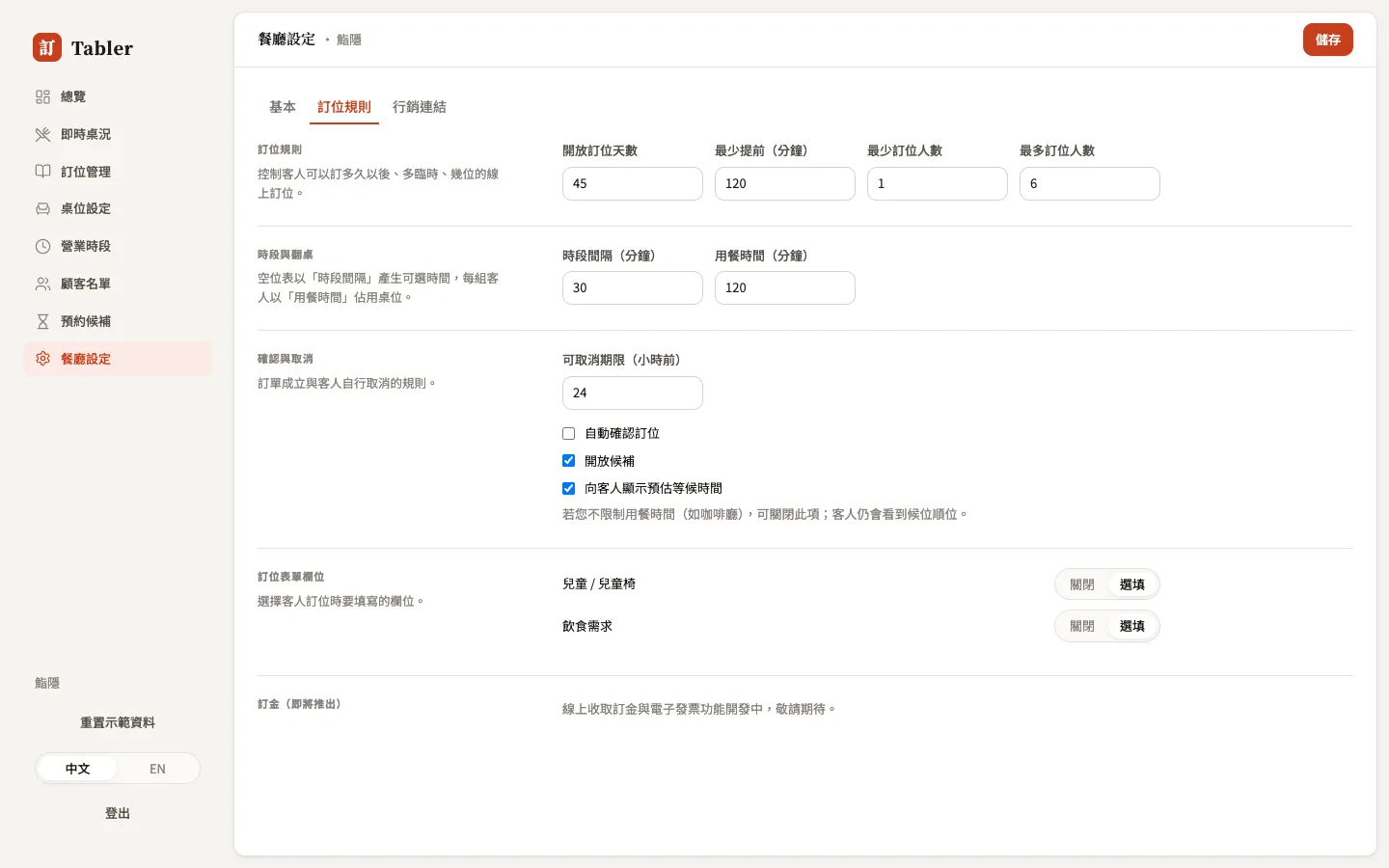This screenshot has width=1389, height=868.
Task: Go to 即時桌況 page
Action: [118, 134]
